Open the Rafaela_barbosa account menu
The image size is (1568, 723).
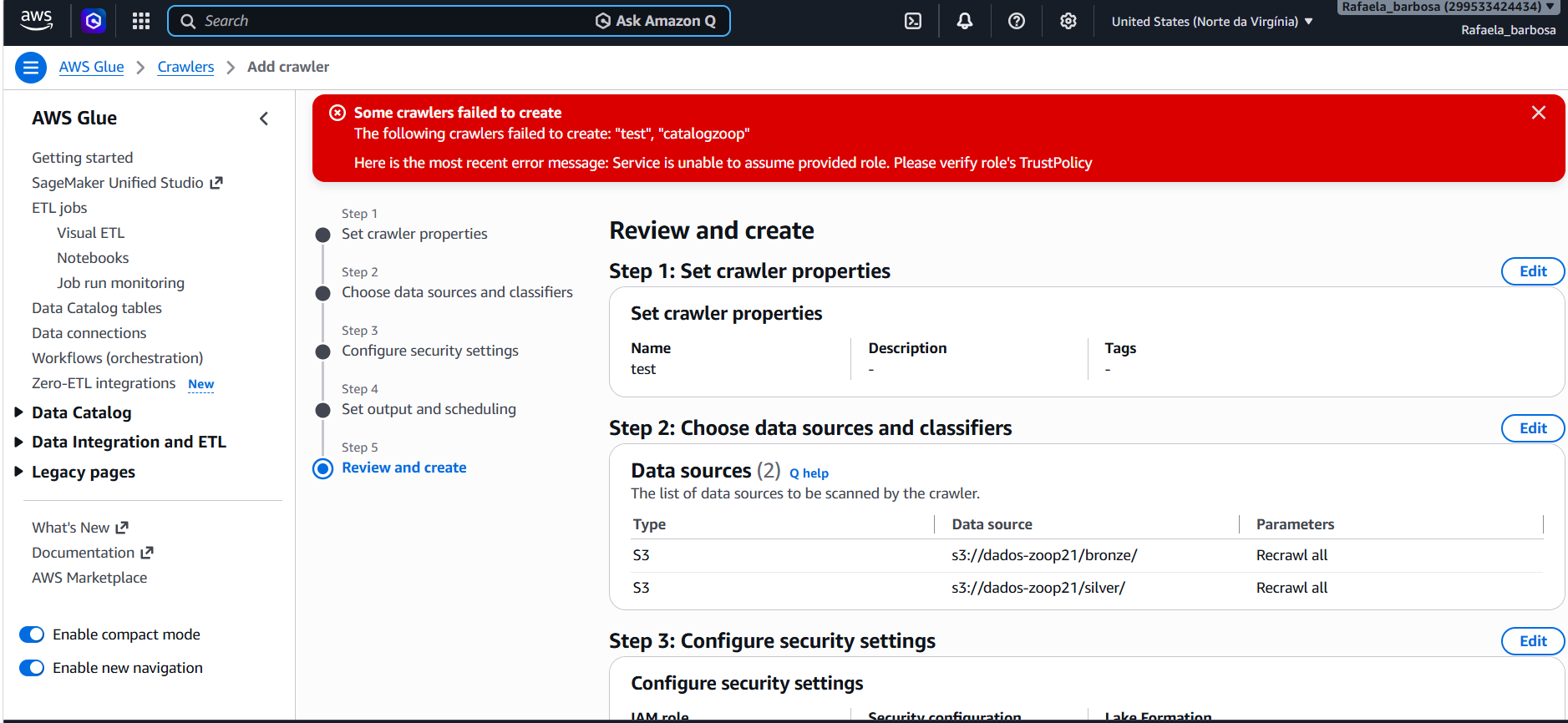click(1449, 8)
